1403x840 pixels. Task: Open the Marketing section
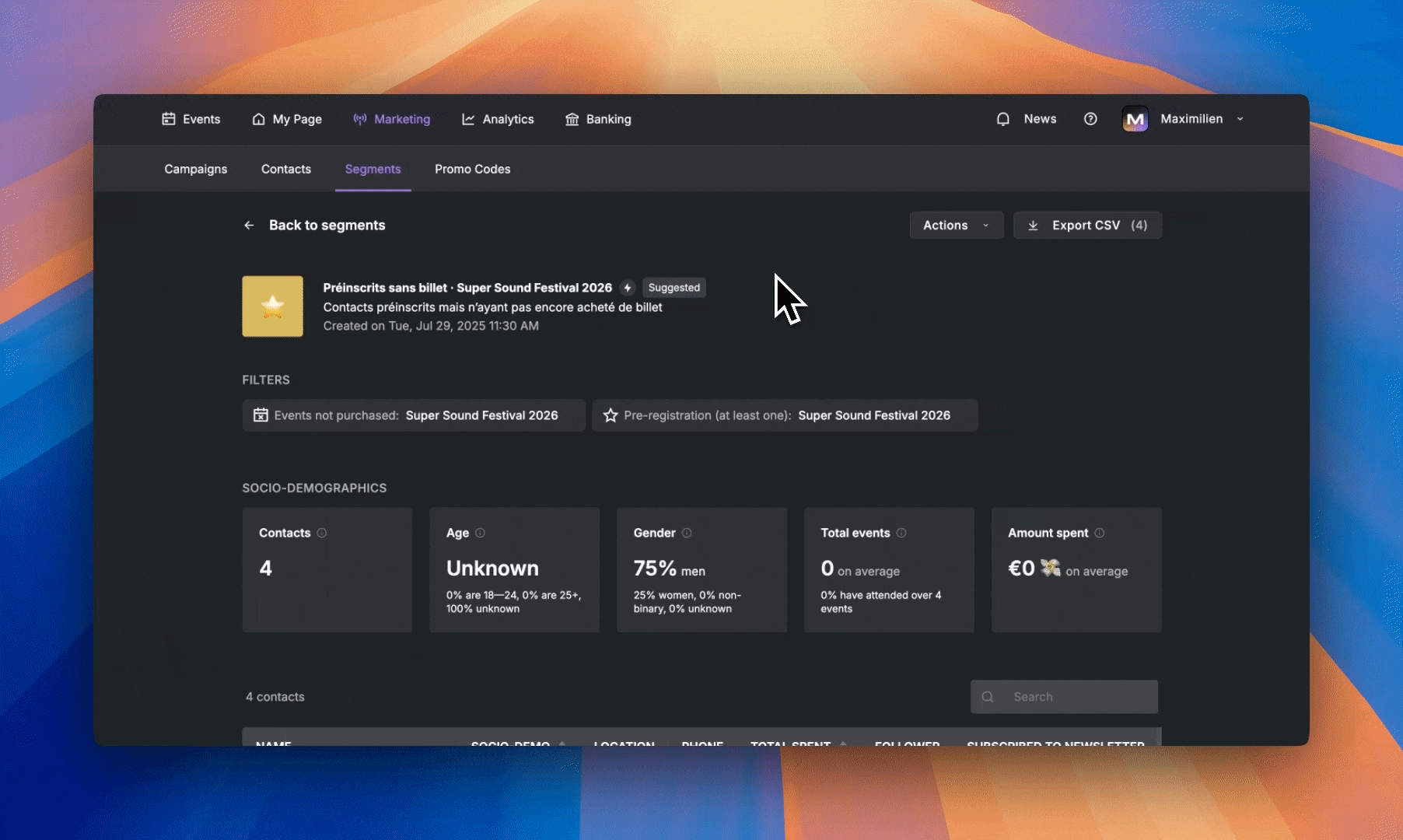point(391,119)
